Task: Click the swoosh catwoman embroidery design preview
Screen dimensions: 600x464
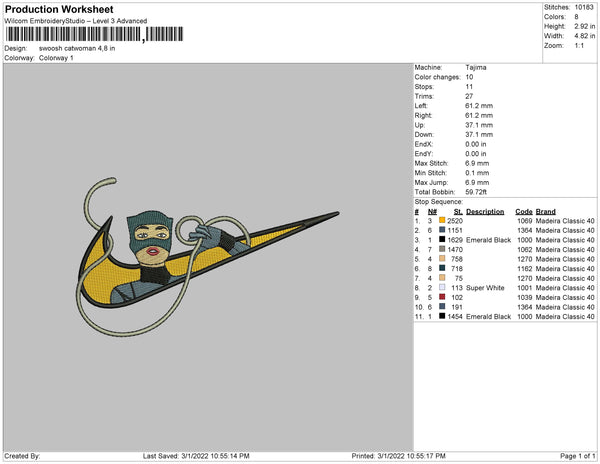Action: pos(207,256)
